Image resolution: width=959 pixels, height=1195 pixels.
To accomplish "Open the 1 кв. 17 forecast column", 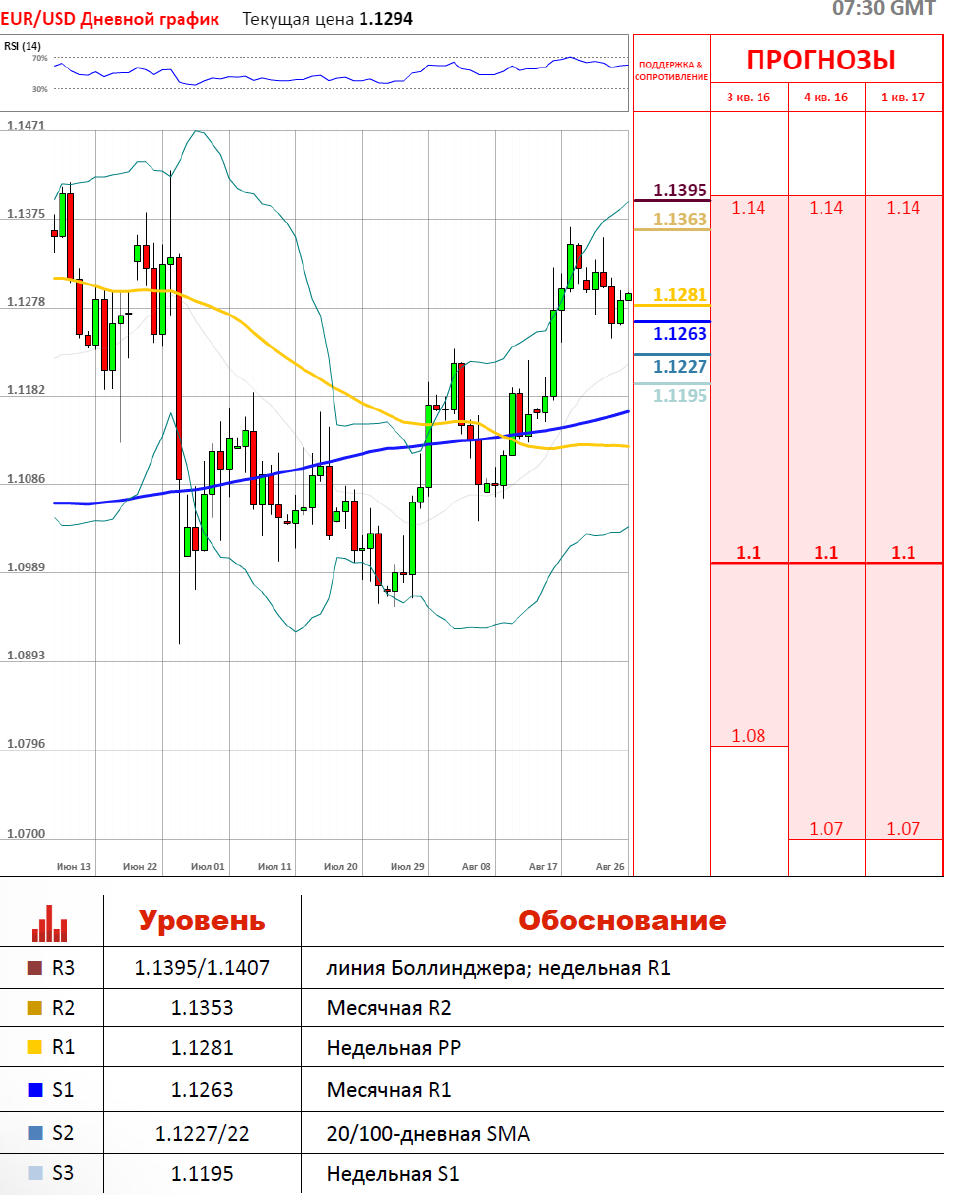I will (903, 97).
